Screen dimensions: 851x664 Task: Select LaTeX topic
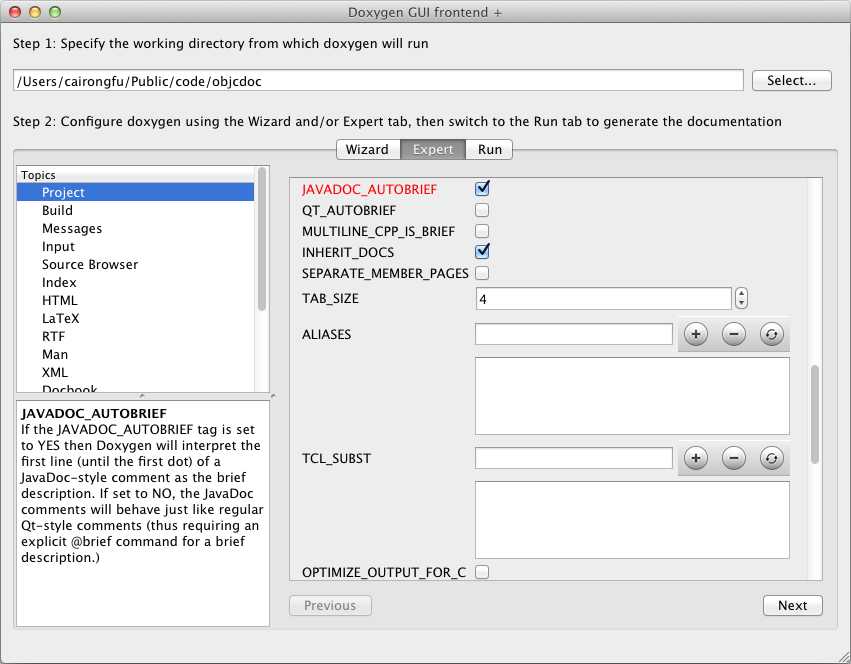[x=135, y=318]
